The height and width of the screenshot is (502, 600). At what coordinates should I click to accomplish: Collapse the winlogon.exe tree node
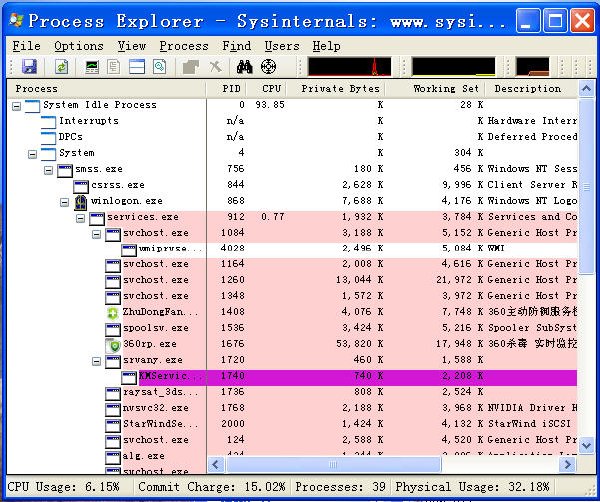pyautogui.click(x=65, y=202)
